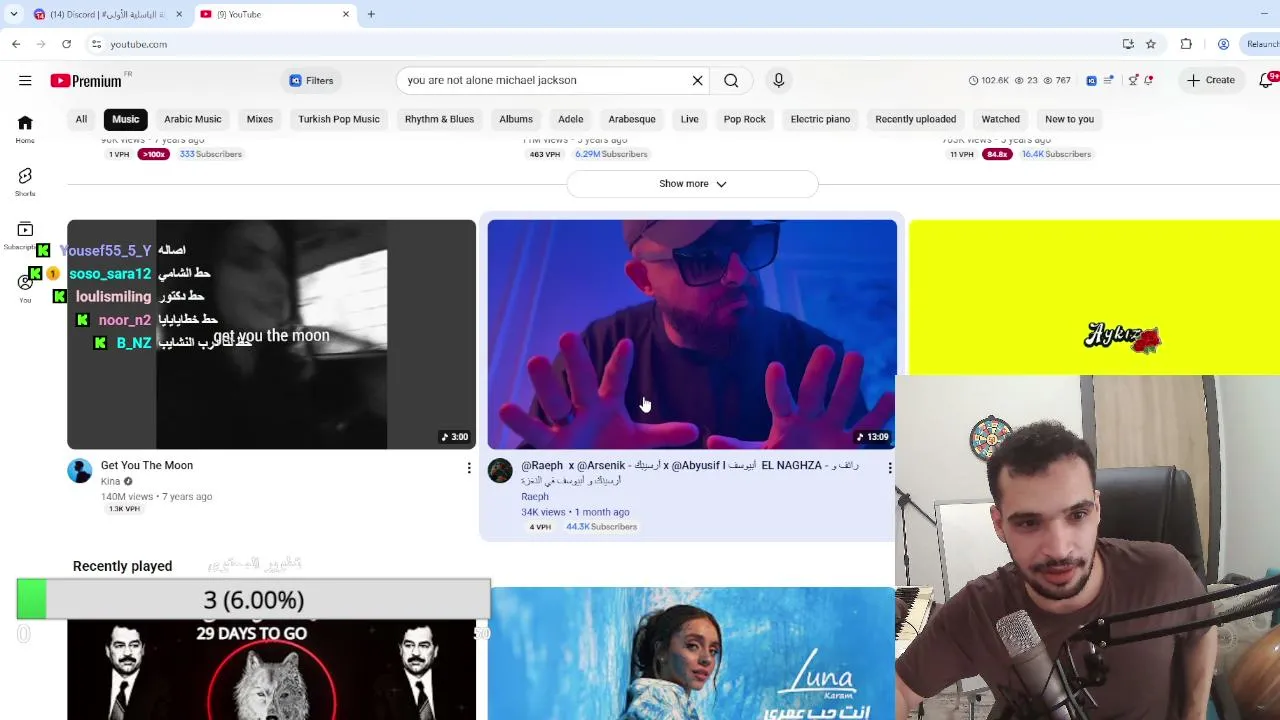Play the Raeph 13:09 video thumbnail

point(692,335)
